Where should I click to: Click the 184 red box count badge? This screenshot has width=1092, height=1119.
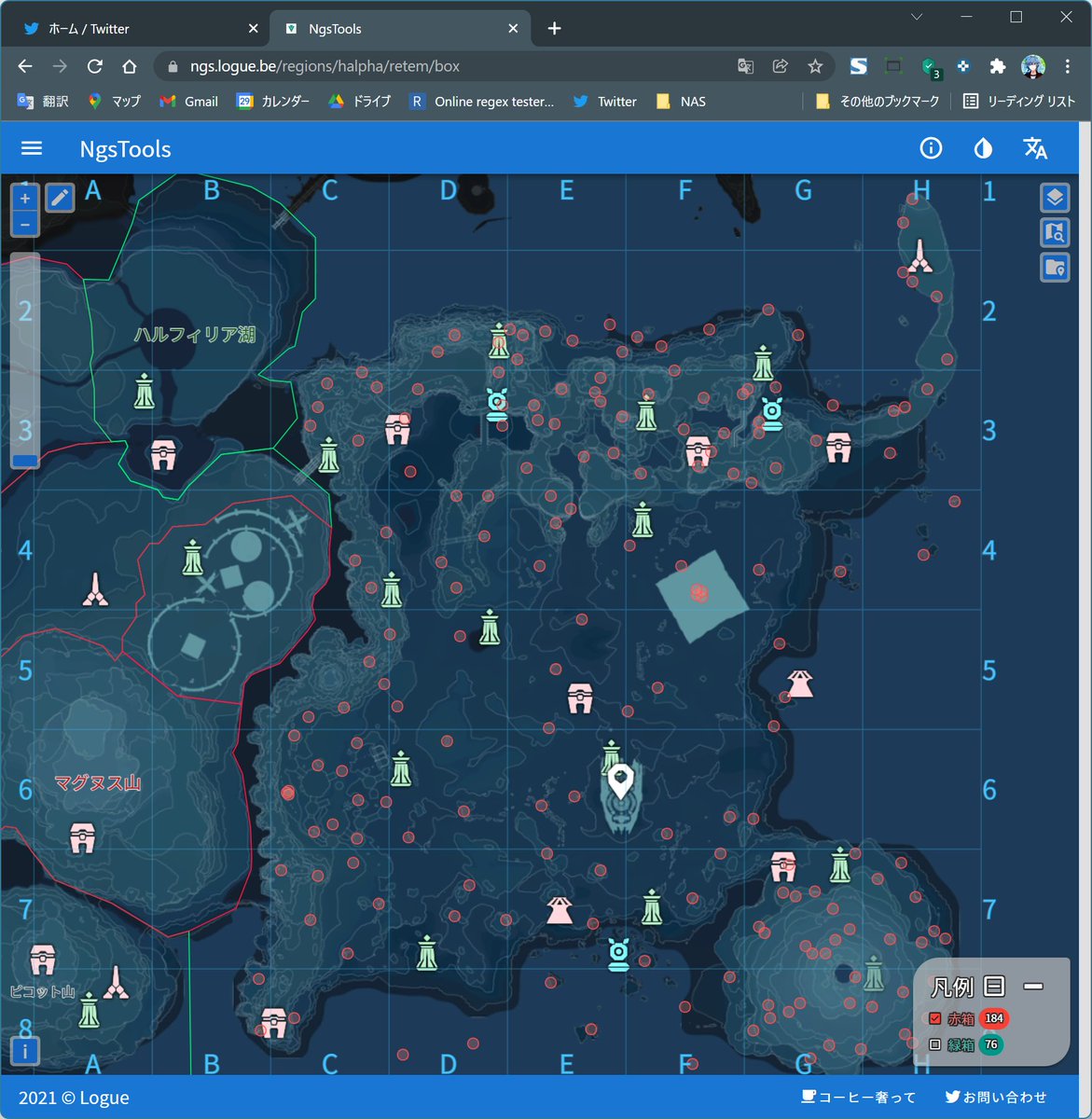994,1018
